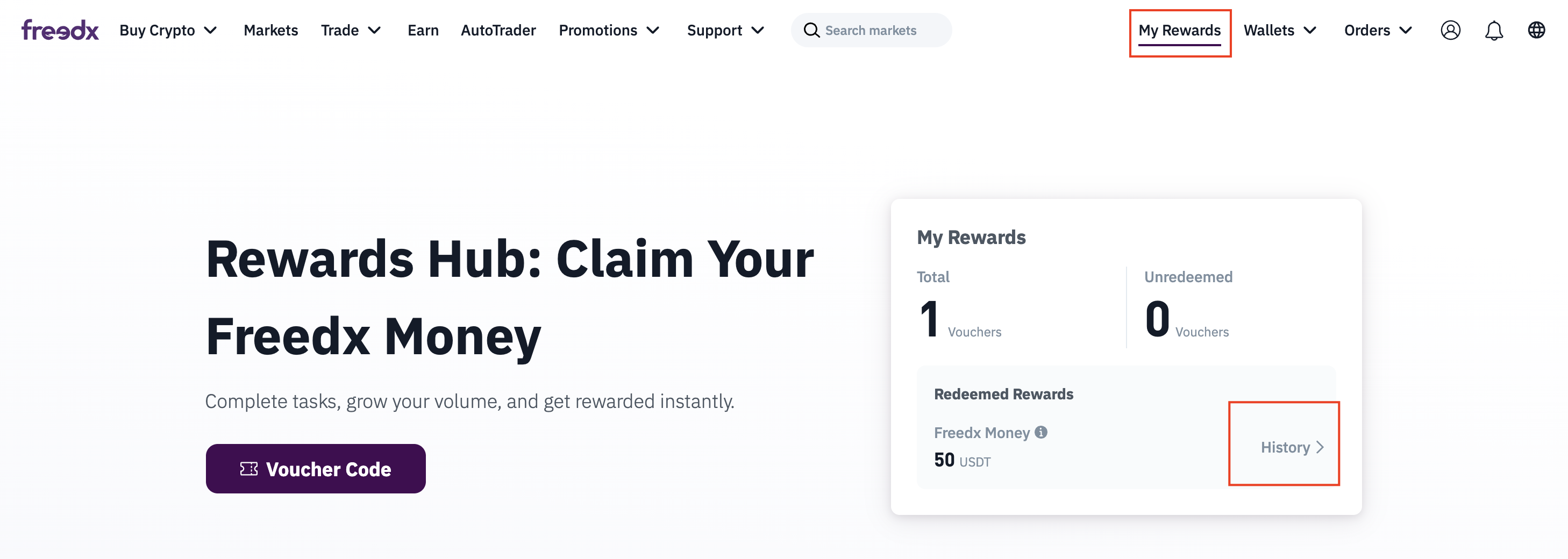The image size is (1568, 559).
Task: Click the freedx logo
Action: [60, 30]
